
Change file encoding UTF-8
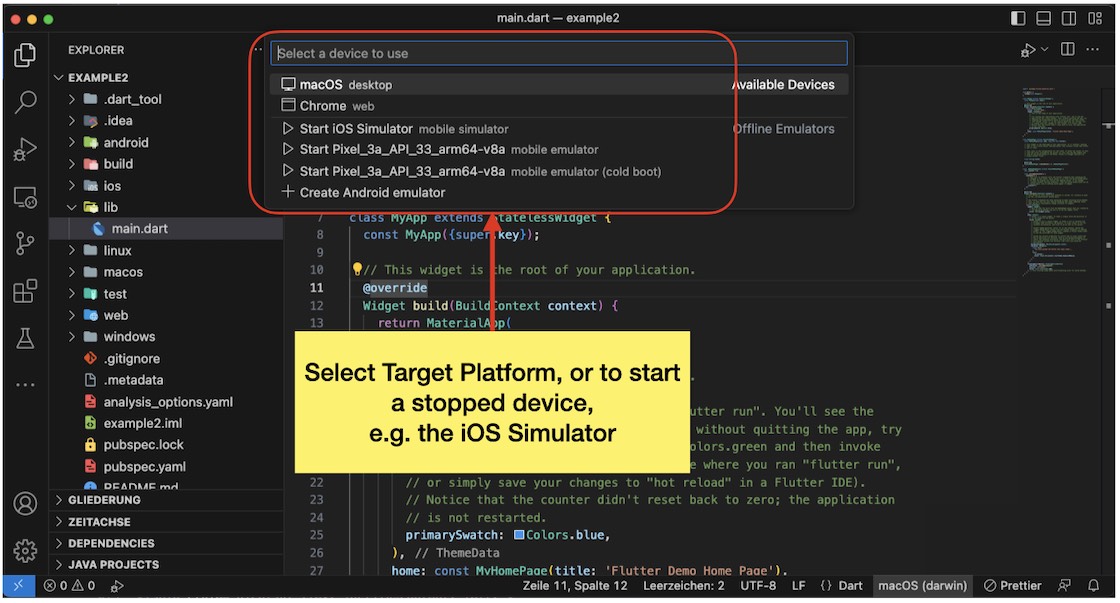[x=758, y=586]
